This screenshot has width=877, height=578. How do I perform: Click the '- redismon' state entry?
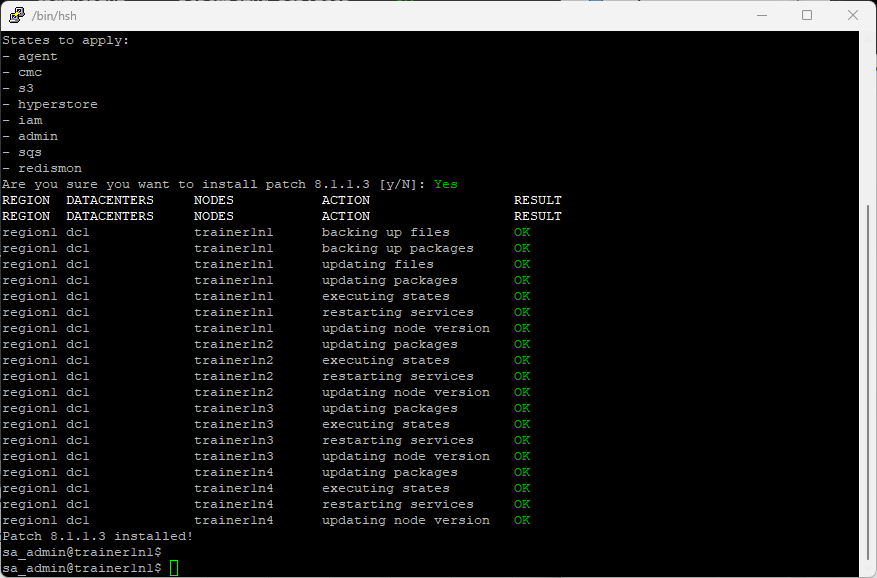coord(42,168)
